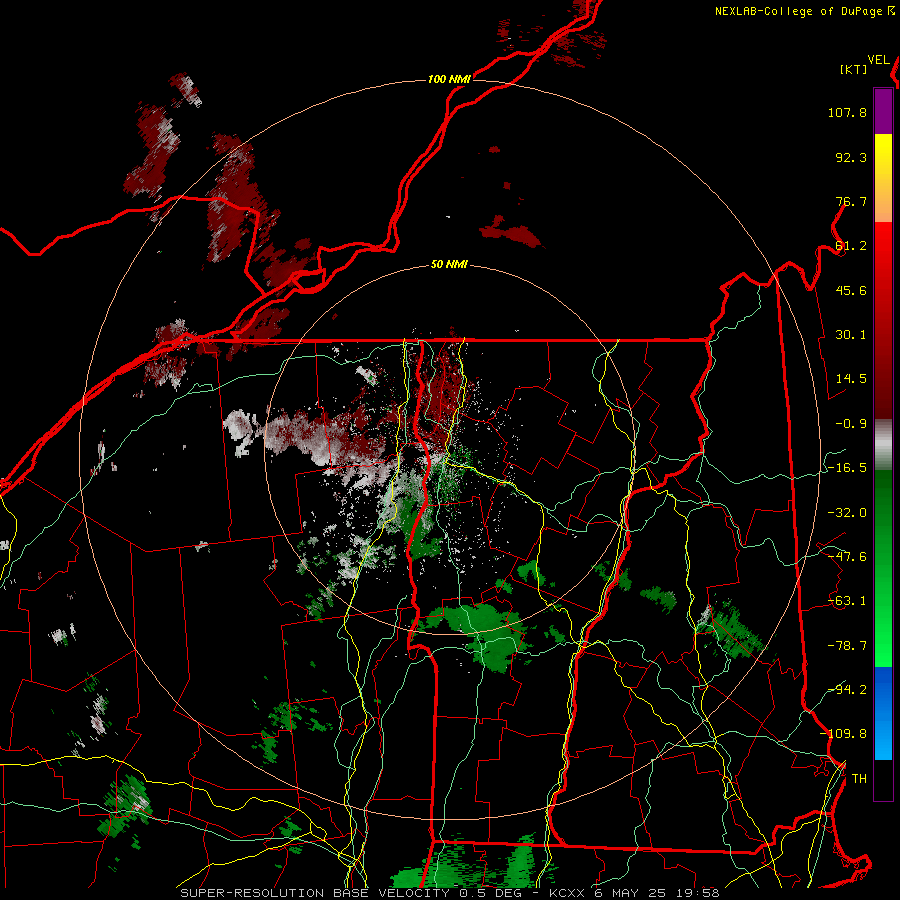
Task: Select the 14.5 scale value
Action: point(851,379)
